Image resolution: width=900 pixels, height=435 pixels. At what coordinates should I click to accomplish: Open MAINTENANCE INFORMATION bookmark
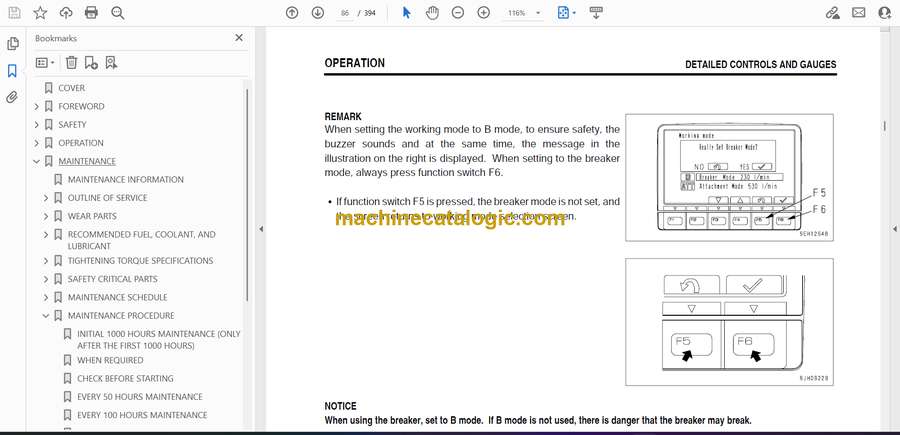126,180
